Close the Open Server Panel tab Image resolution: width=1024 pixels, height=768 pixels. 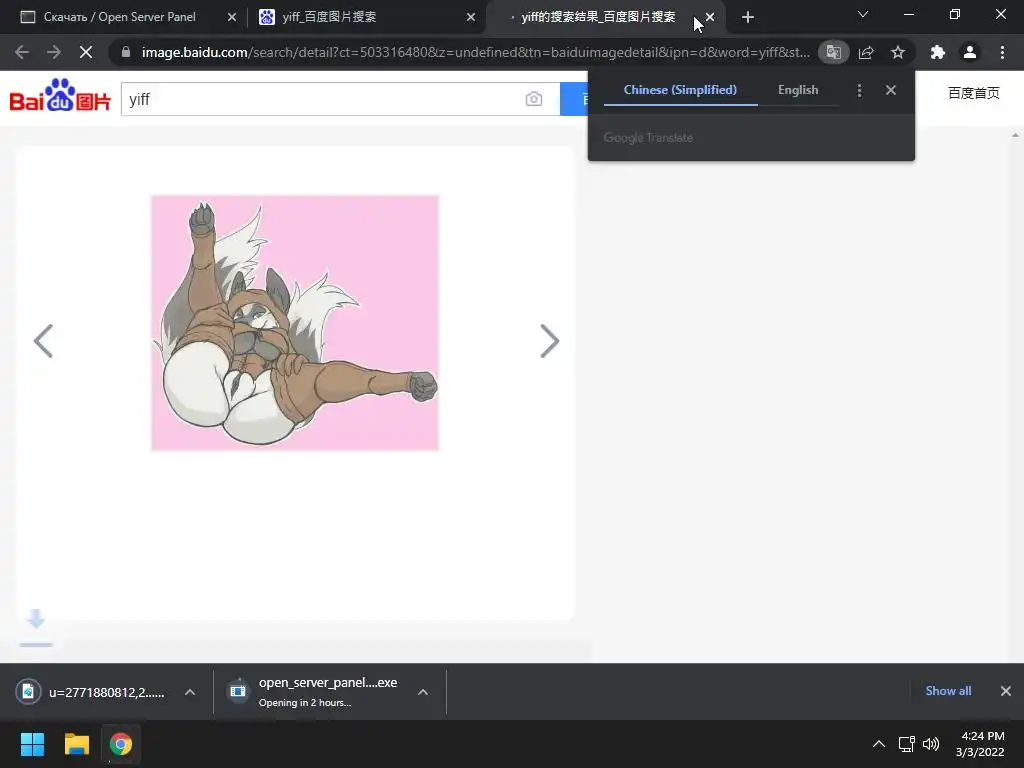point(232,17)
